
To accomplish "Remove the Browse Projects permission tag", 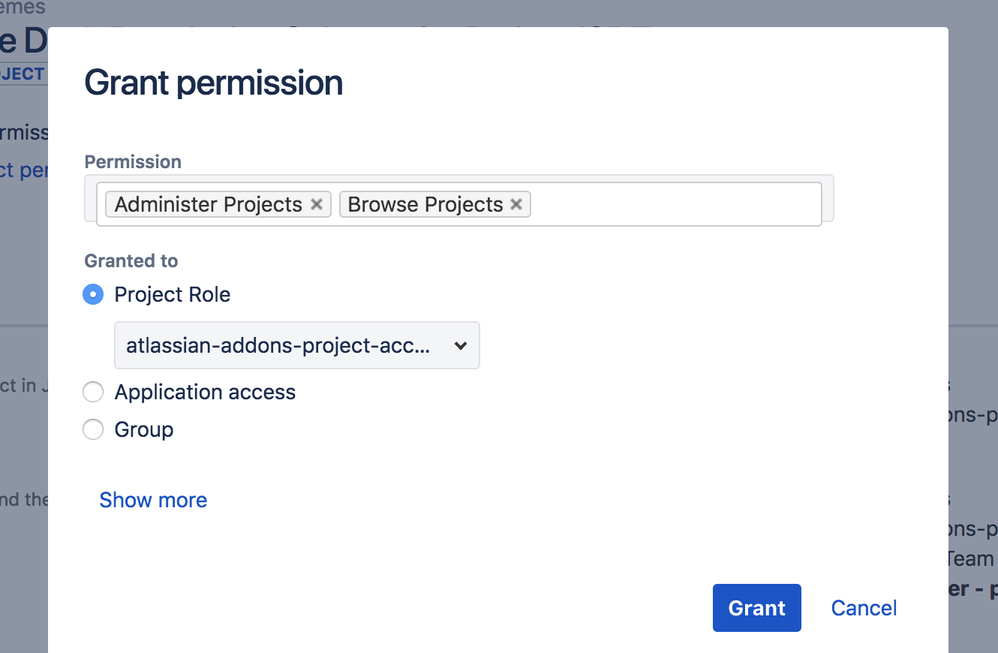I will (516, 205).
